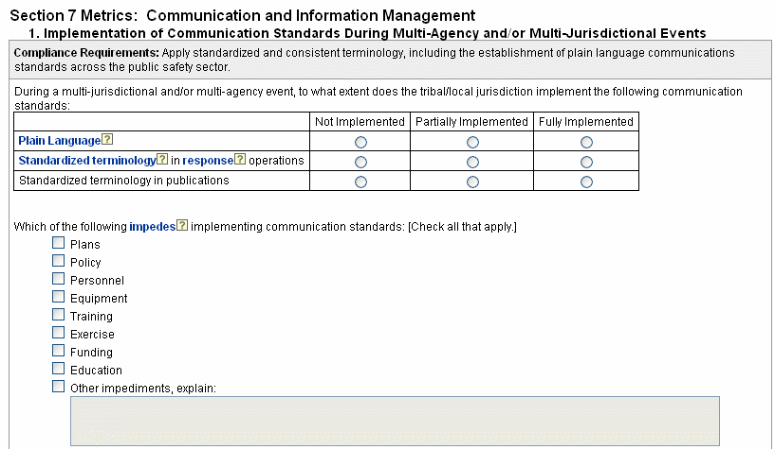Check the Policy checkbox
The width and height of the screenshot is (774, 449).
click(x=58, y=262)
